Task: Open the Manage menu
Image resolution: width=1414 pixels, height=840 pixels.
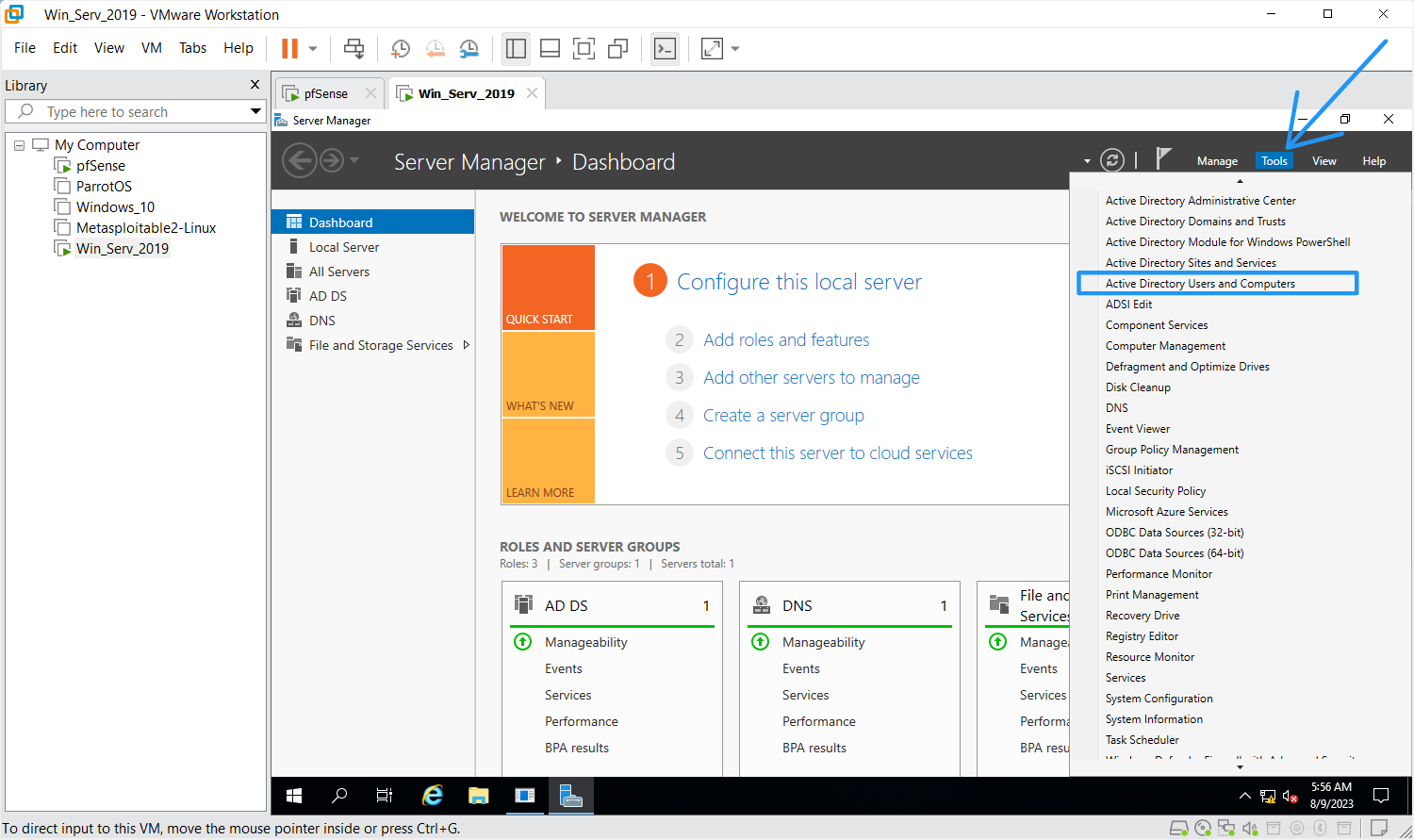Action: click(x=1217, y=161)
